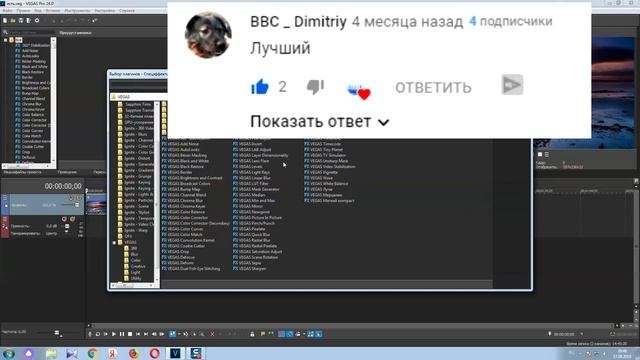Select VEGAS White Balance plugin
This screenshot has height=360, width=640.
(327, 184)
